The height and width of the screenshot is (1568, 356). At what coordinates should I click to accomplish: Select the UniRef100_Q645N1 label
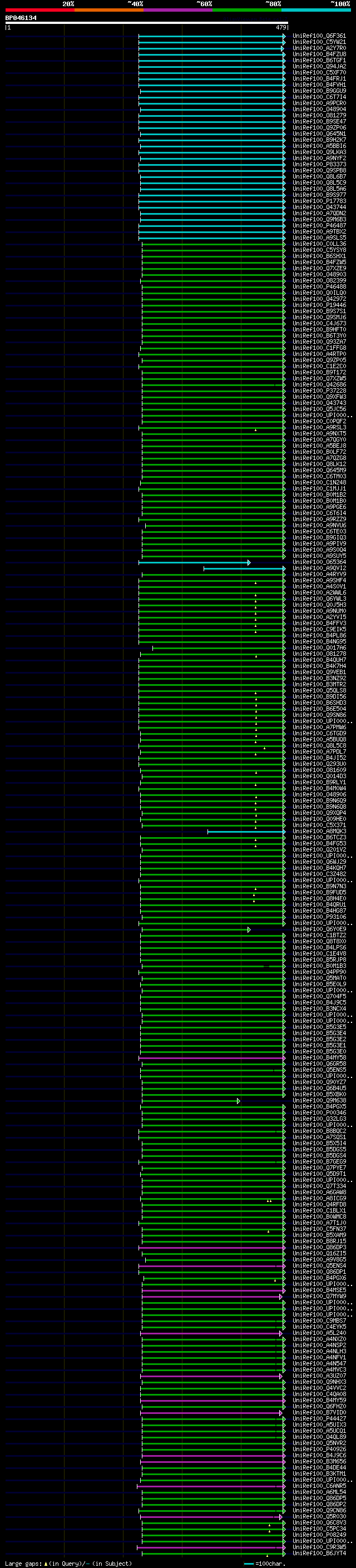coord(319,134)
